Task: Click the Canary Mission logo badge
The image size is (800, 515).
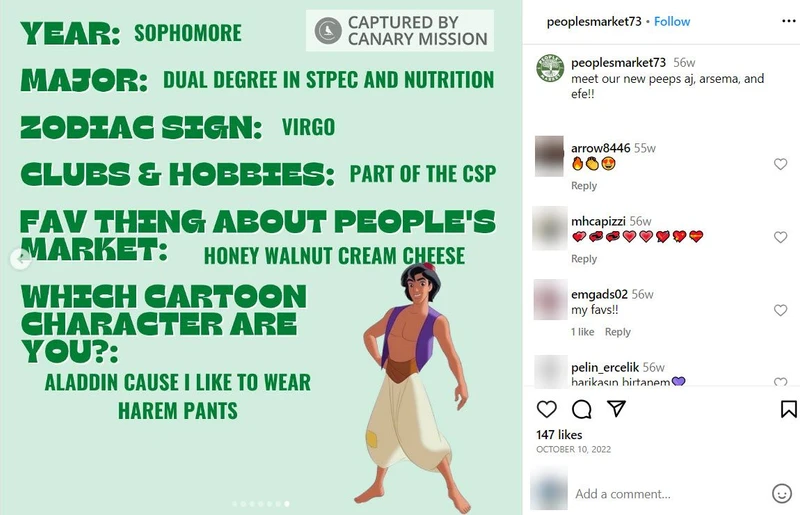Action: 328,31
